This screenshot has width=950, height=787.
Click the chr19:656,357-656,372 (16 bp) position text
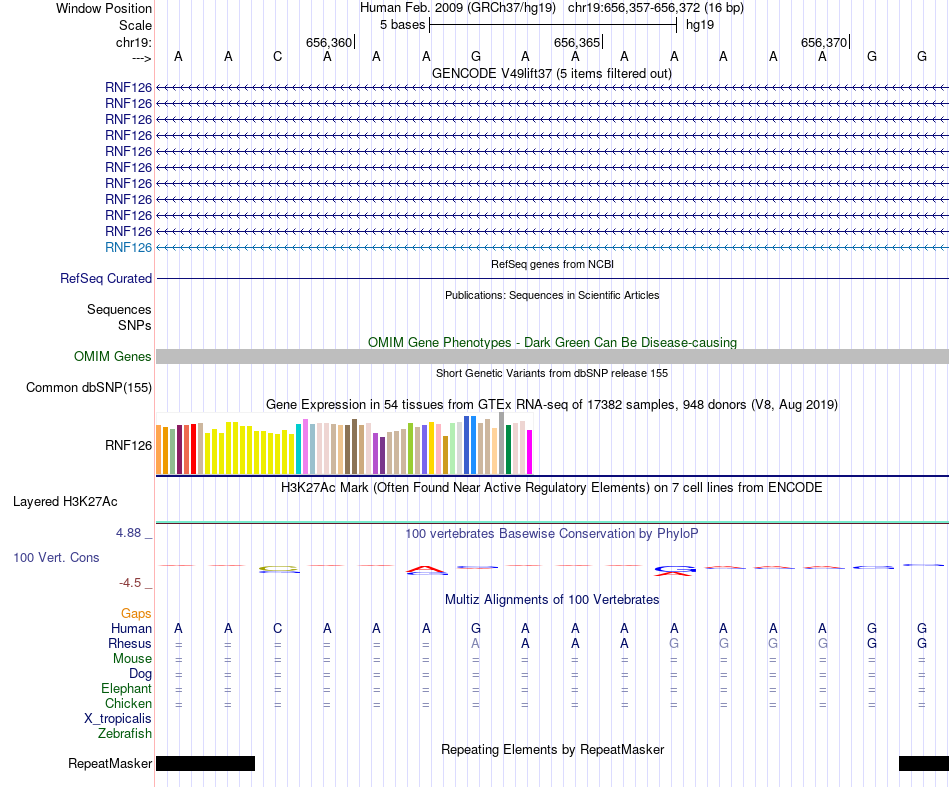click(x=656, y=8)
